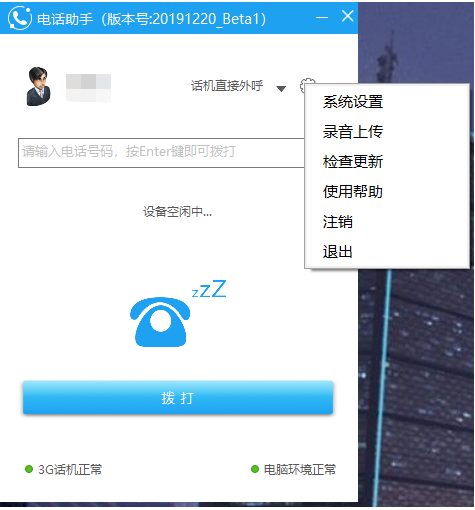Click the phone assistant logo icon

point(20,18)
